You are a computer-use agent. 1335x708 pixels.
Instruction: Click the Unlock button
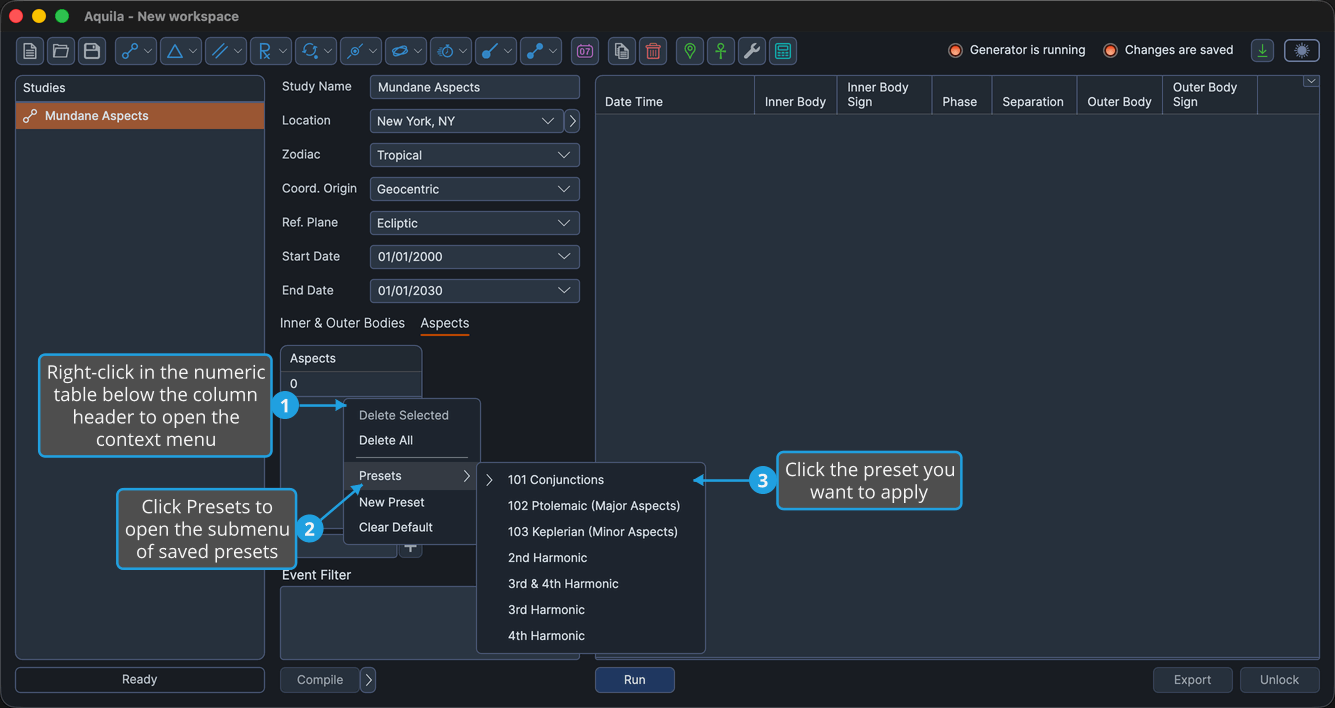coord(1279,680)
